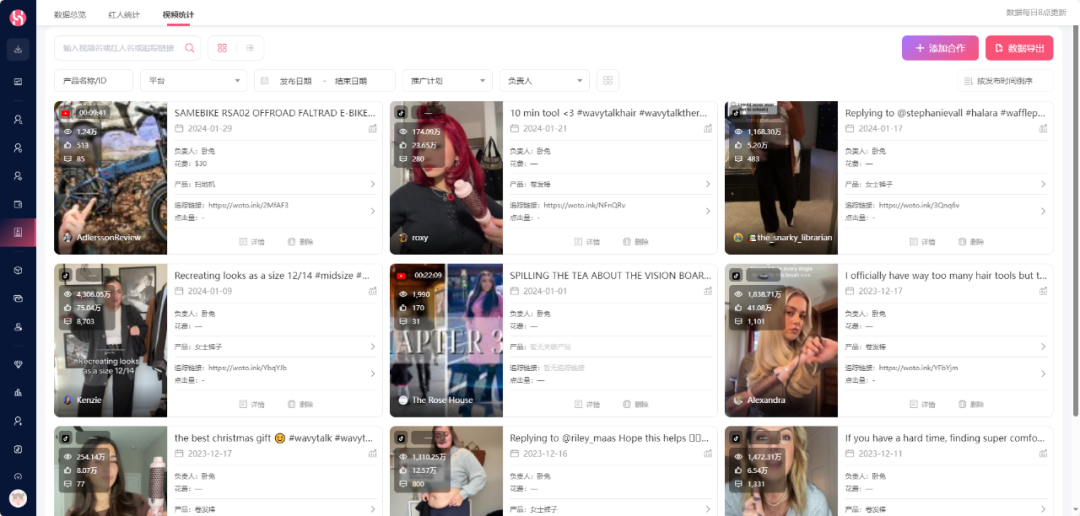The height and width of the screenshot is (516, 1080).
Task: Click the highlighted report icon in the sidebar
Action: [x=18, y=232]
